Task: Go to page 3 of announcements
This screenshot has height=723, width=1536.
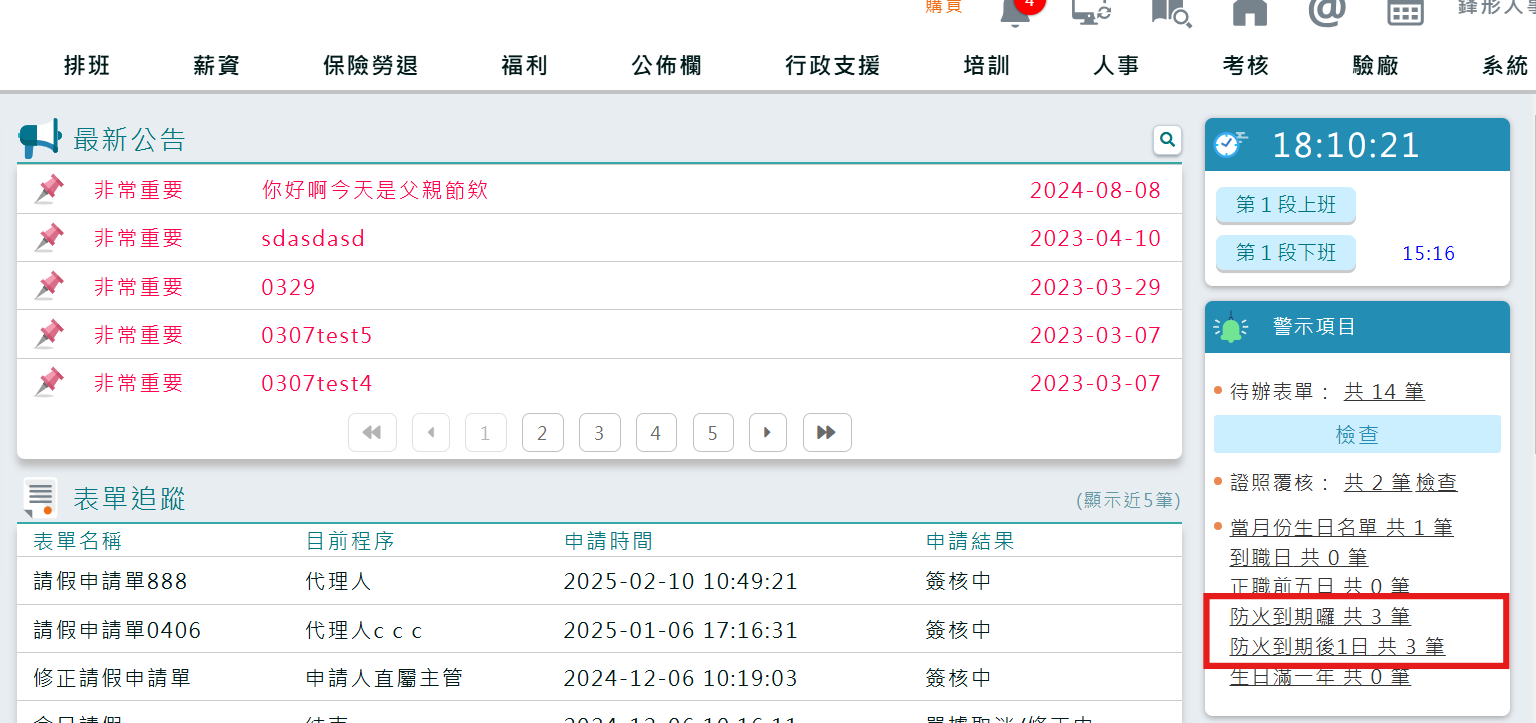Action: pos(599,432)
